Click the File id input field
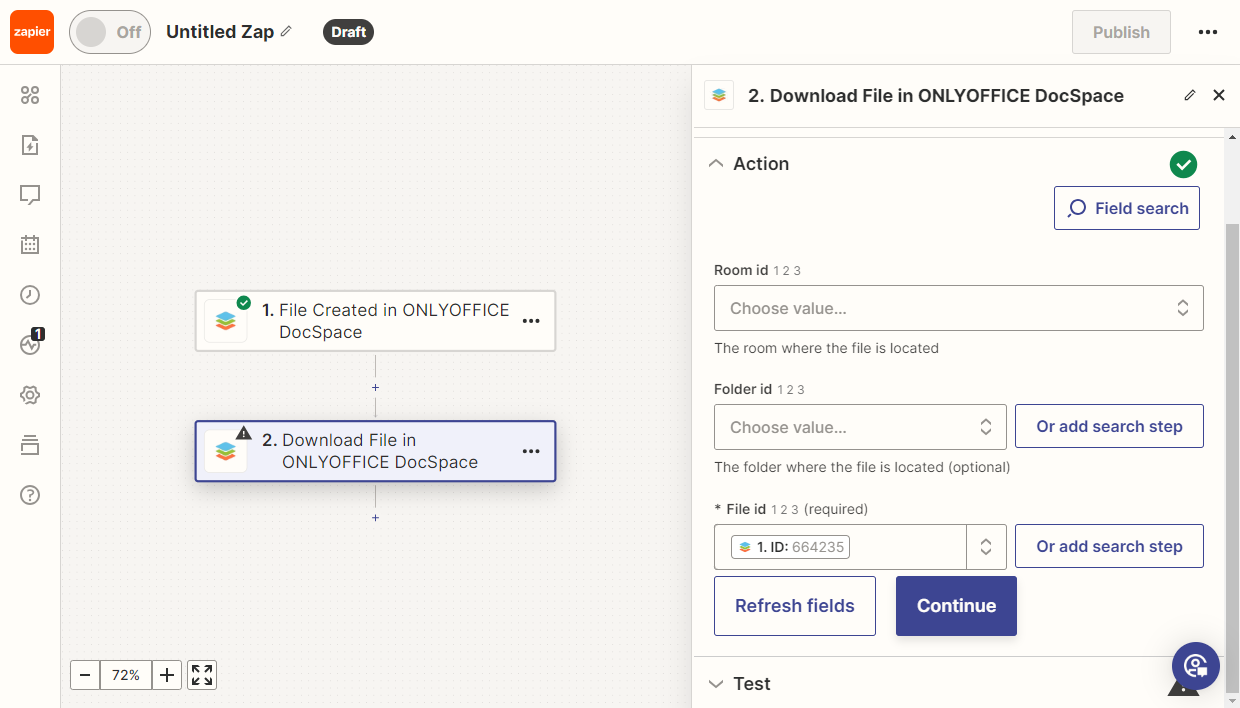 point(900,547)
